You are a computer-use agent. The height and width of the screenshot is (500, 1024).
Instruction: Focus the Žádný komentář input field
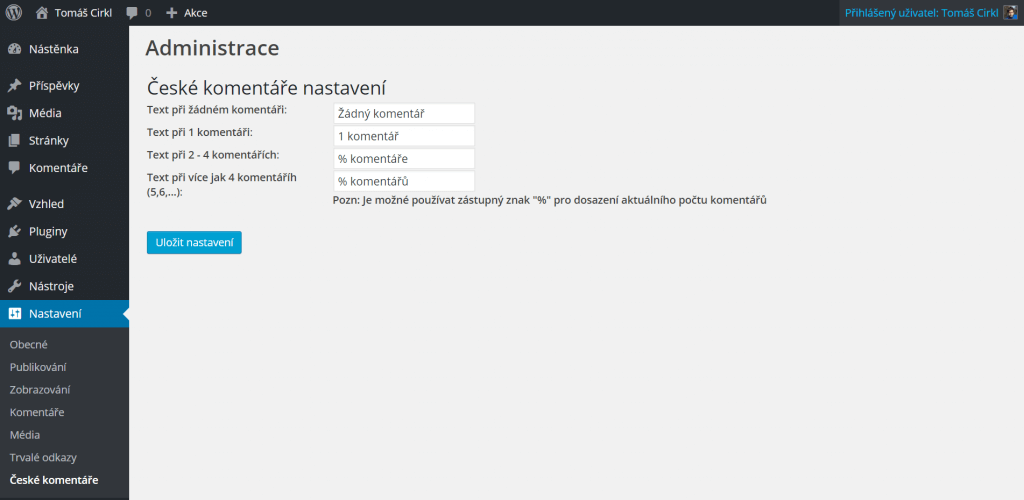(x=404, y=113)
